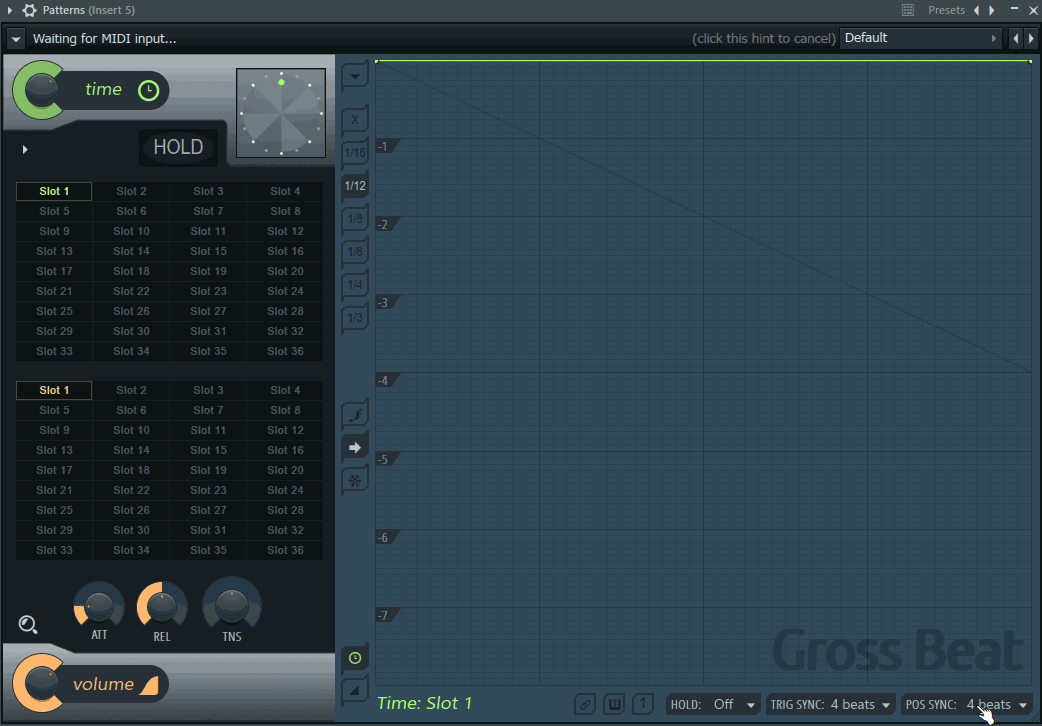The image size is (1042, 726).
Task: Click the chain link icon at the bottom
Action: (585, 704)
